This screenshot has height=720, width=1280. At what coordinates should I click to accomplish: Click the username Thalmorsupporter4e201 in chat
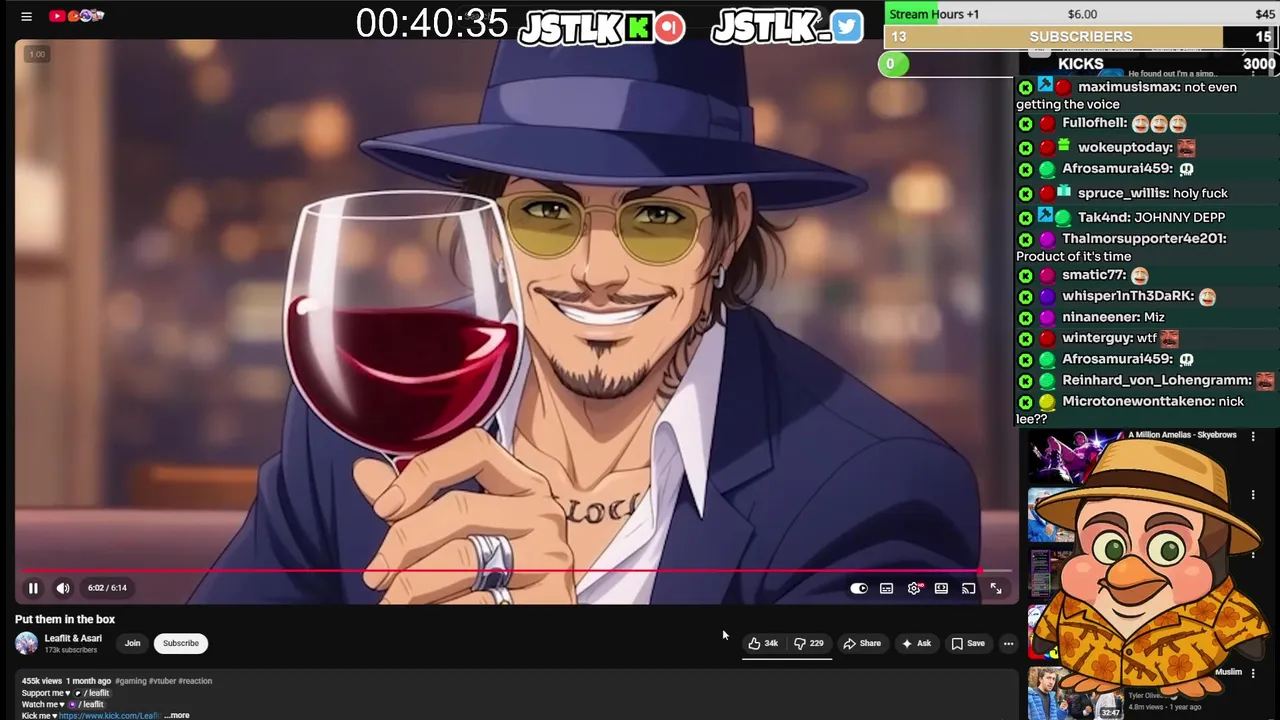pyautogui.click(x=1143, y=239)
